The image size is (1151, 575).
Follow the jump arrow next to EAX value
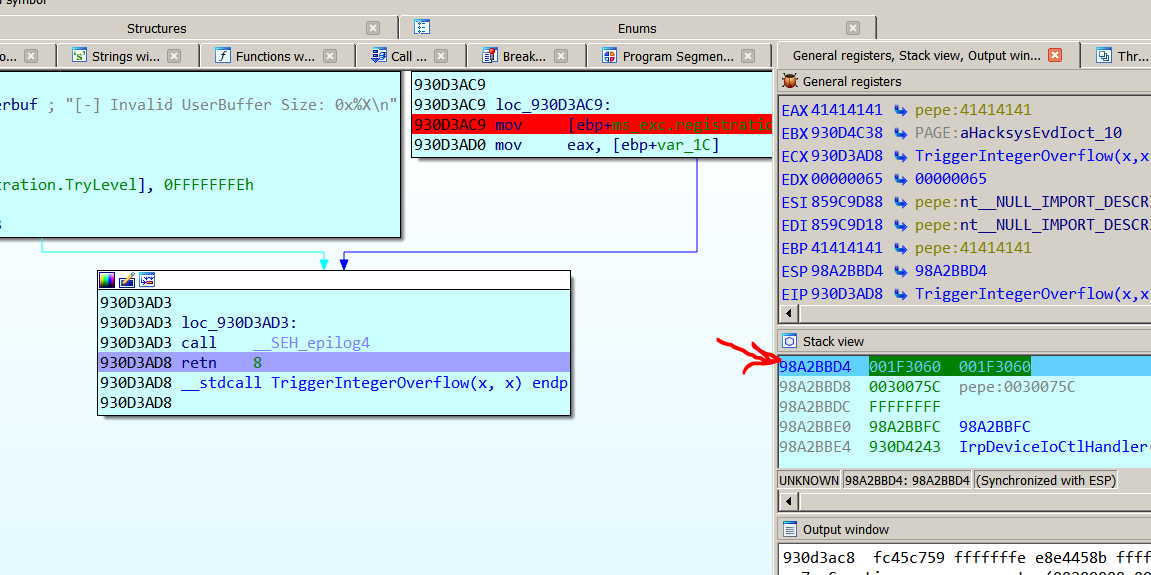click(900, 110)
